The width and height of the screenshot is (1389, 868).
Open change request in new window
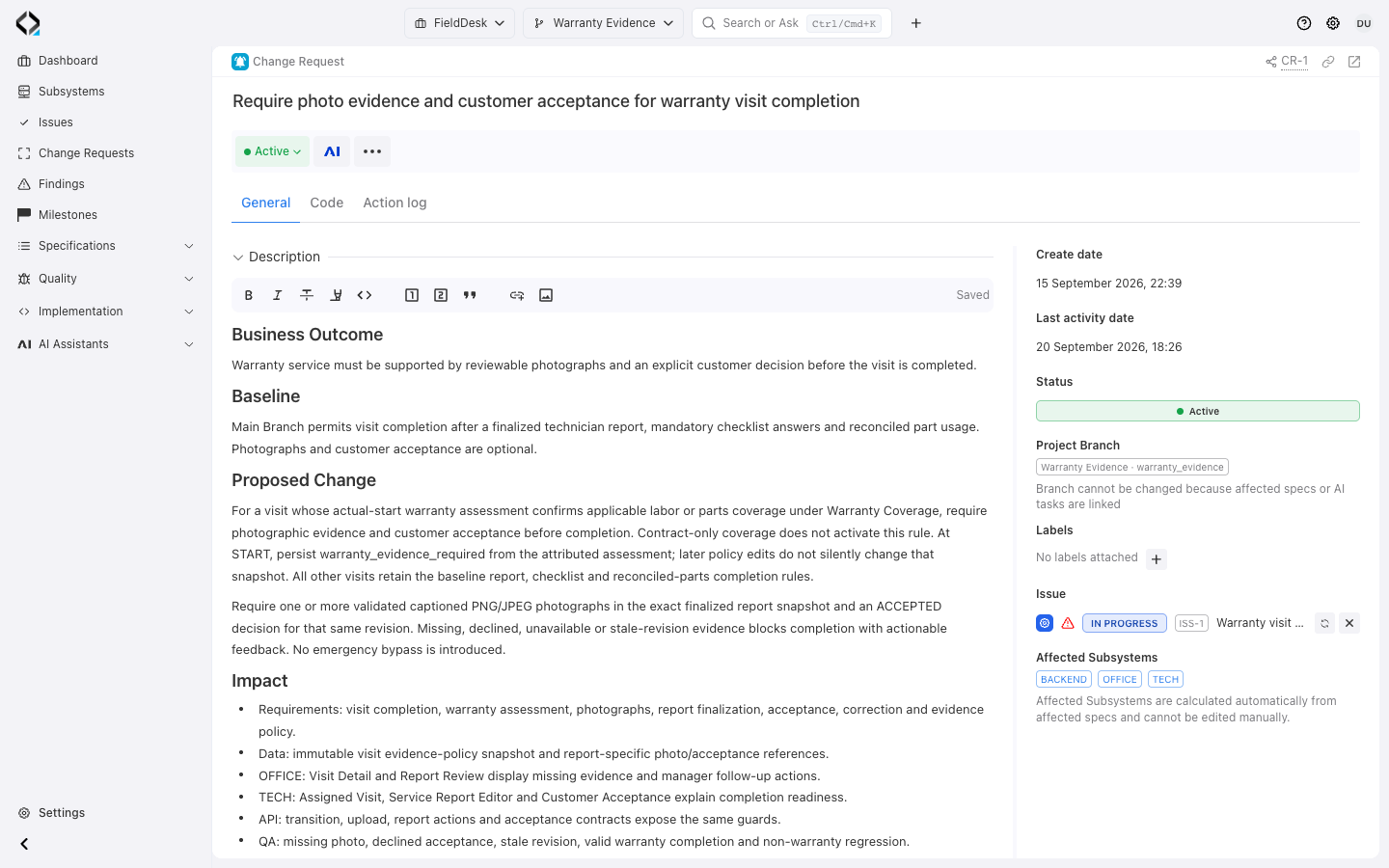point(1354,62)
